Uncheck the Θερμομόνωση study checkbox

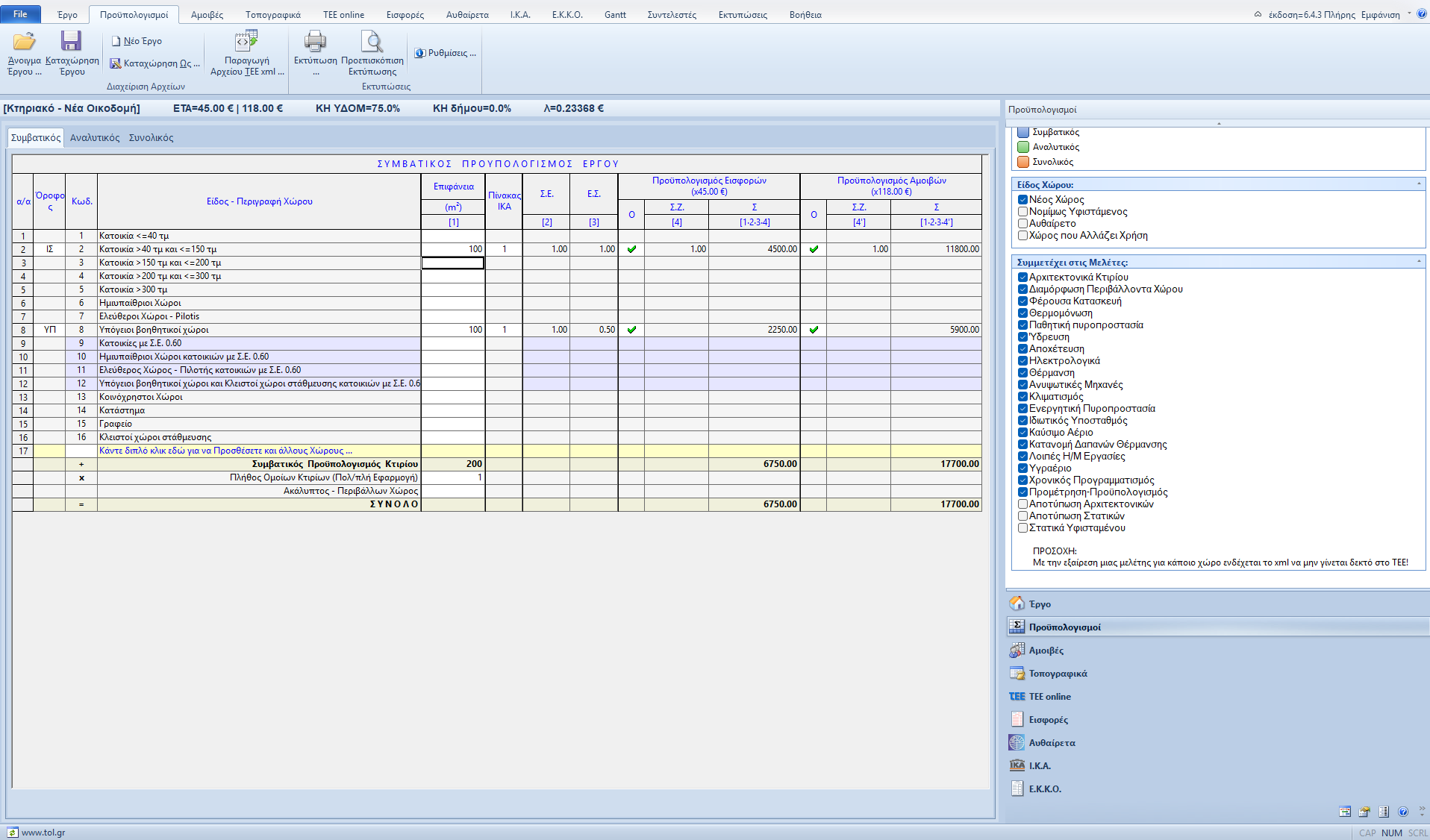tap(1023, 313)
